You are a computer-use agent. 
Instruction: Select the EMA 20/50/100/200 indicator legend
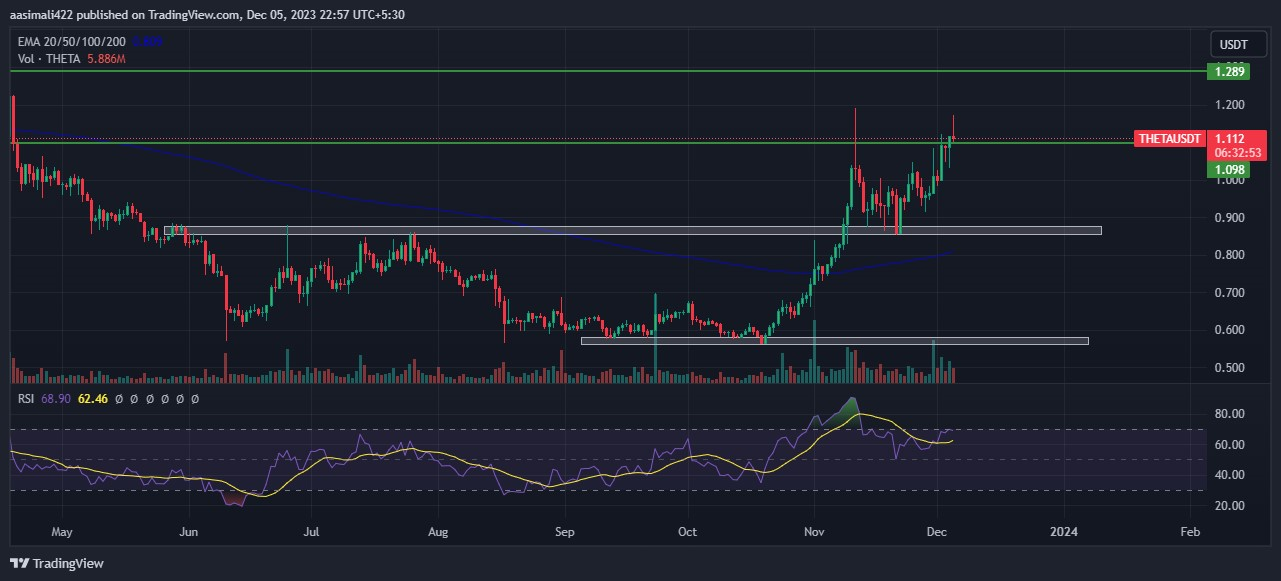tap(73, 42)
